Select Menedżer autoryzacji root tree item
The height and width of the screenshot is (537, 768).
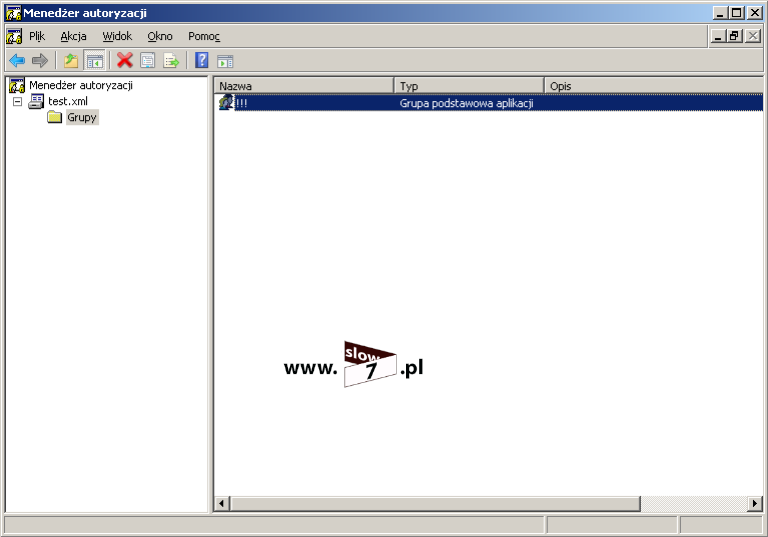(x=81, y=85)
